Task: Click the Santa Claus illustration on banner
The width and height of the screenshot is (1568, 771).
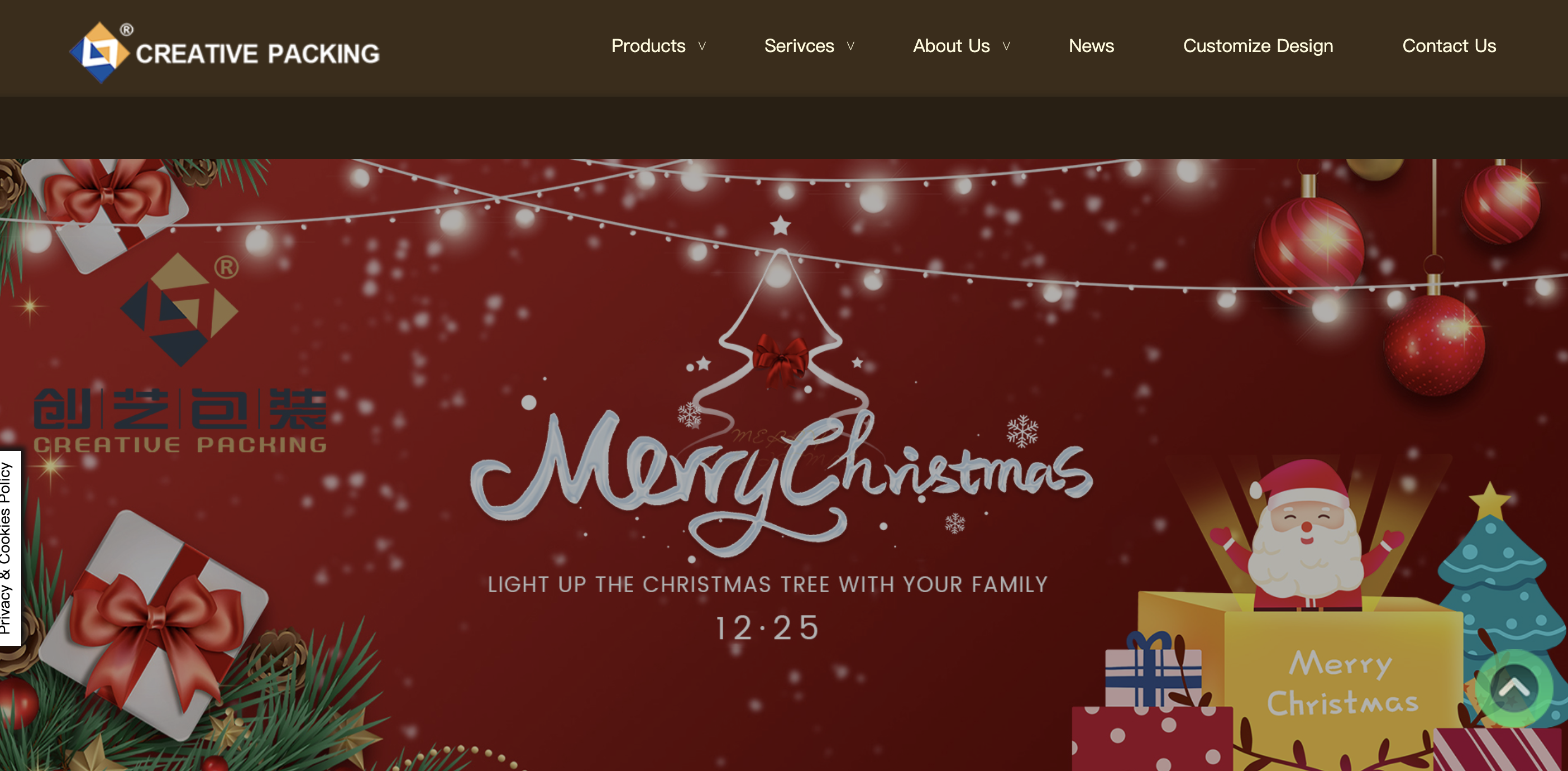Action: [1306, 536]
